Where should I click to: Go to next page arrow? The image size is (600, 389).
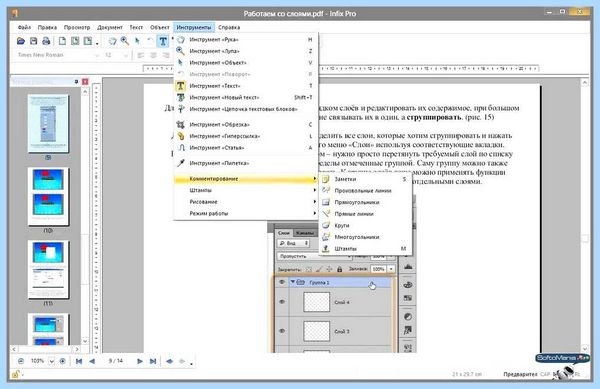(140, 361)
